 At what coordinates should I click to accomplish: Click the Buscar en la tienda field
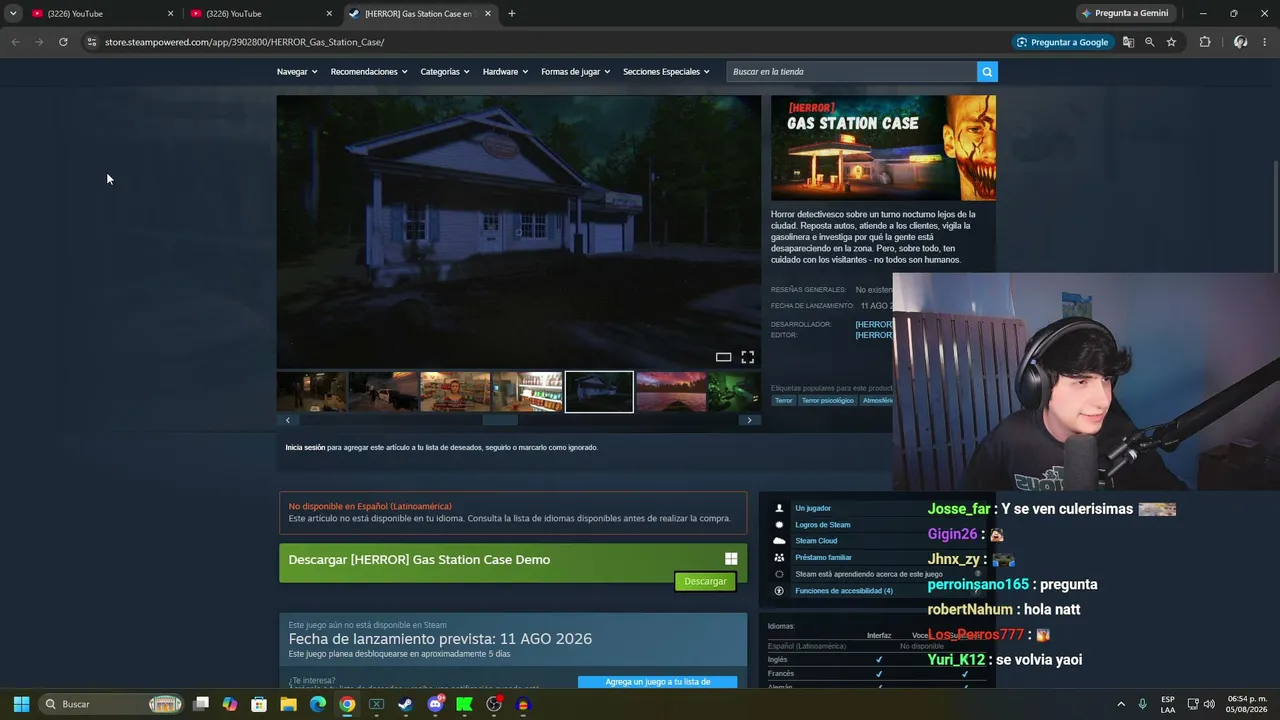(852, 72)
